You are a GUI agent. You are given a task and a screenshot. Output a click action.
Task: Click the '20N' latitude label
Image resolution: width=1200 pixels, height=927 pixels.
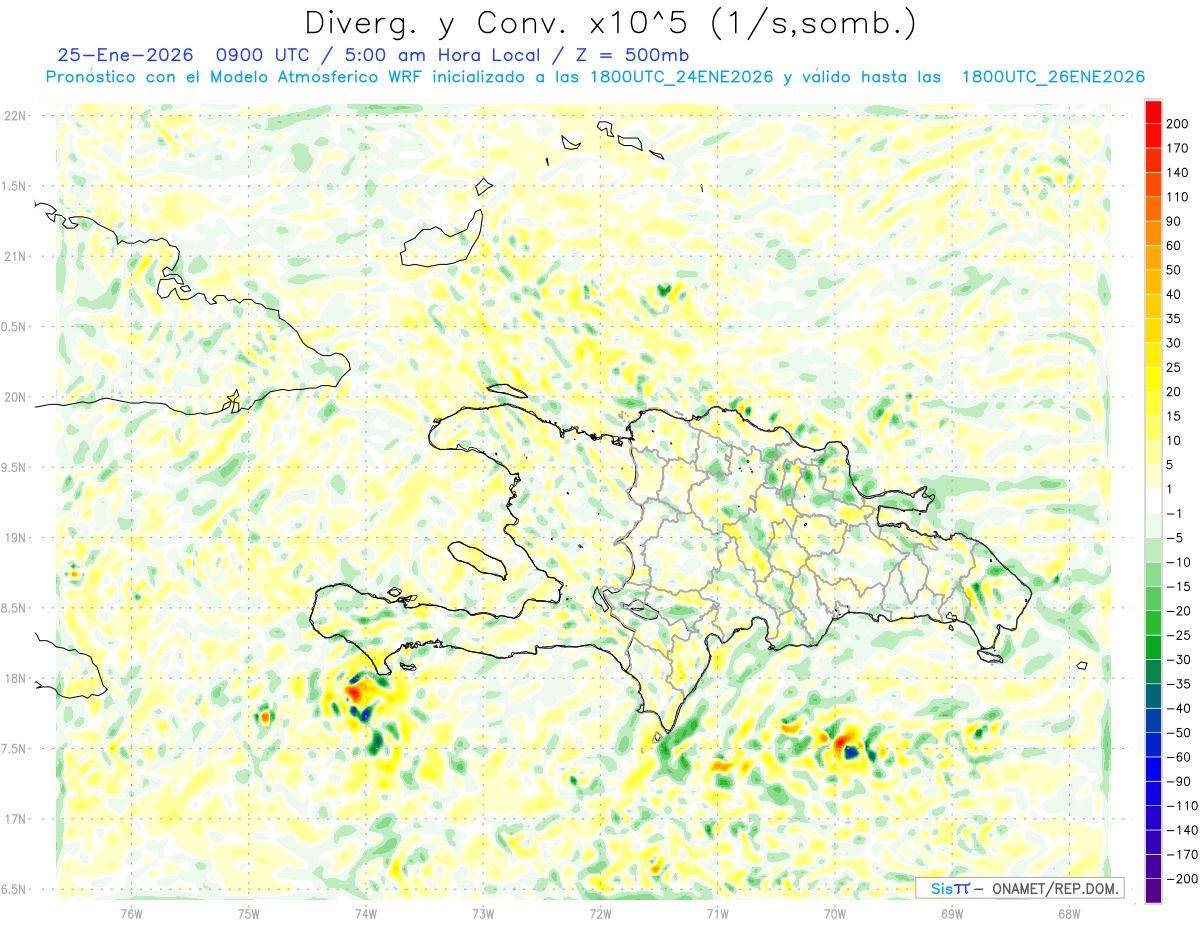(x=15, y=397)
